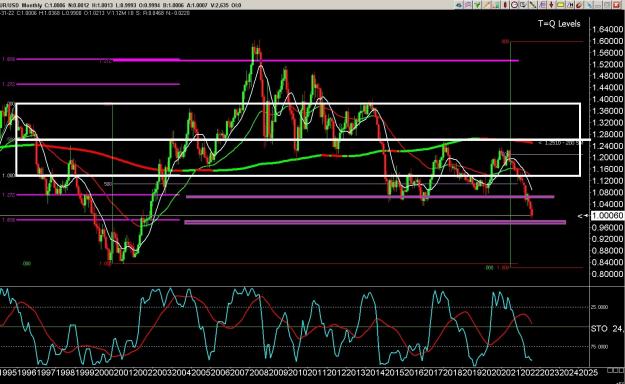The image size is (625, 384).
Task: Click the round clock toolbar icon
Action: pyautogui.click(x=514, y=5)
